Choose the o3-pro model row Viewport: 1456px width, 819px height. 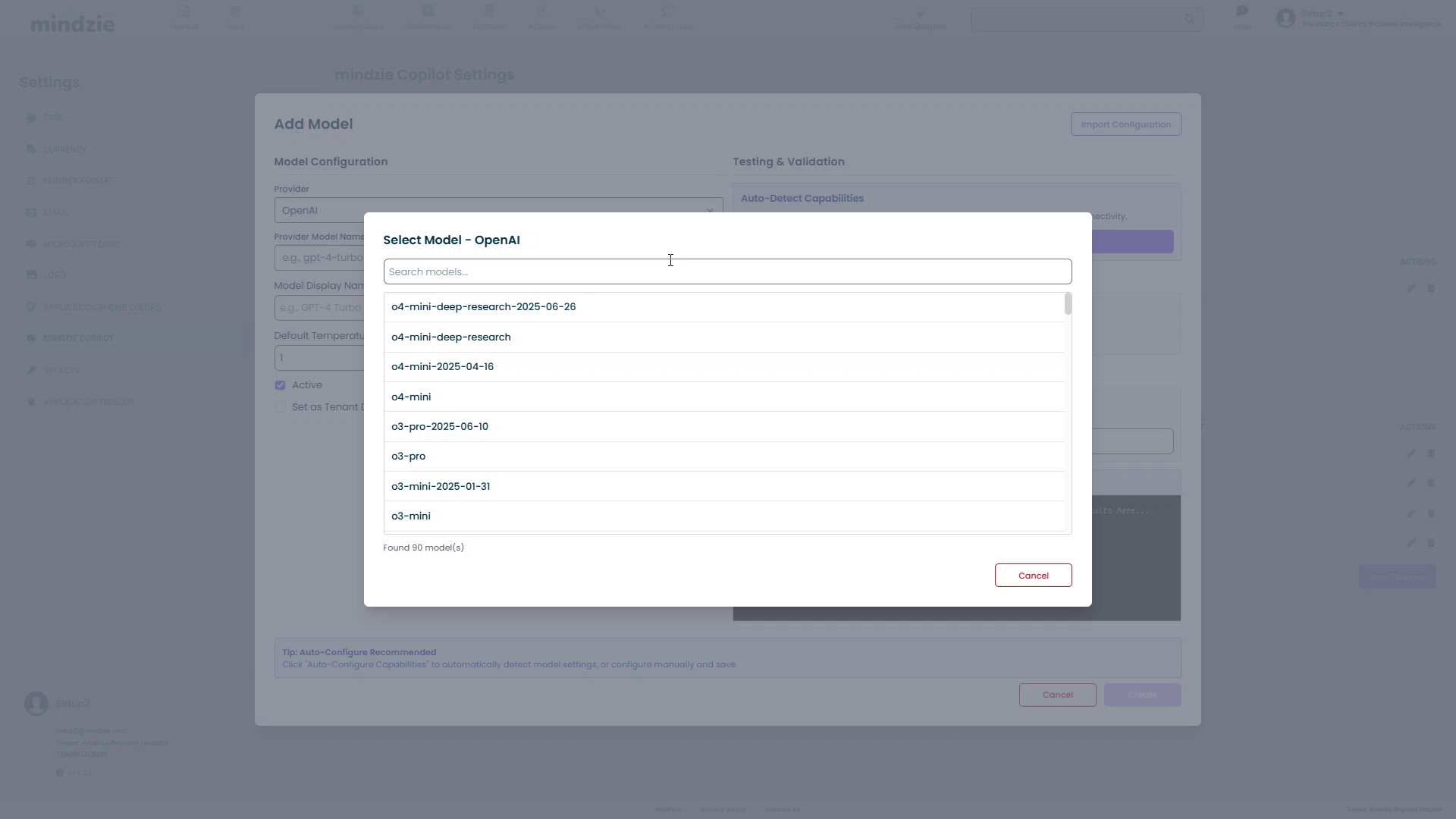tap(724, 457)
